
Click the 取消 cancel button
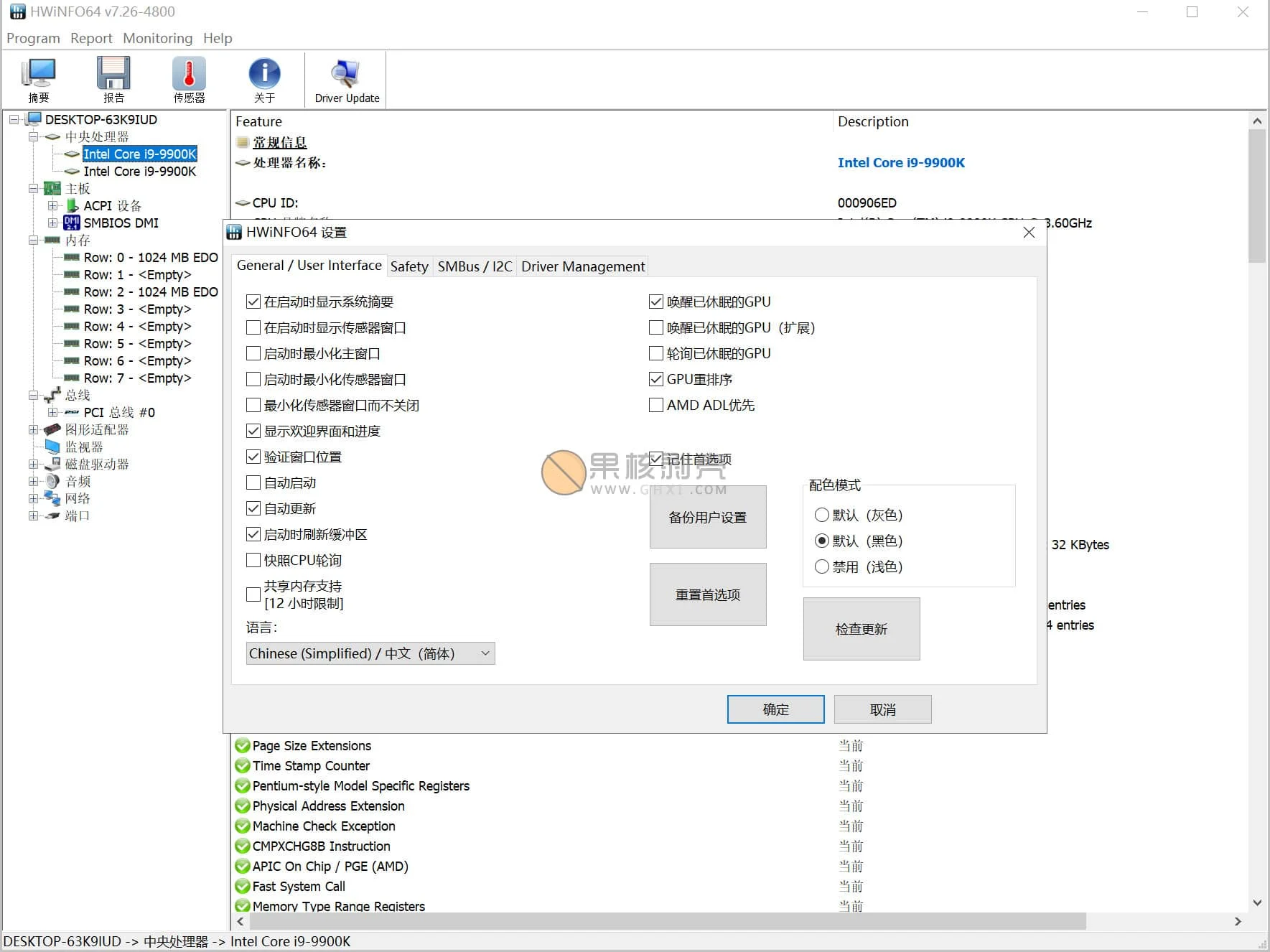click(883, 709)
